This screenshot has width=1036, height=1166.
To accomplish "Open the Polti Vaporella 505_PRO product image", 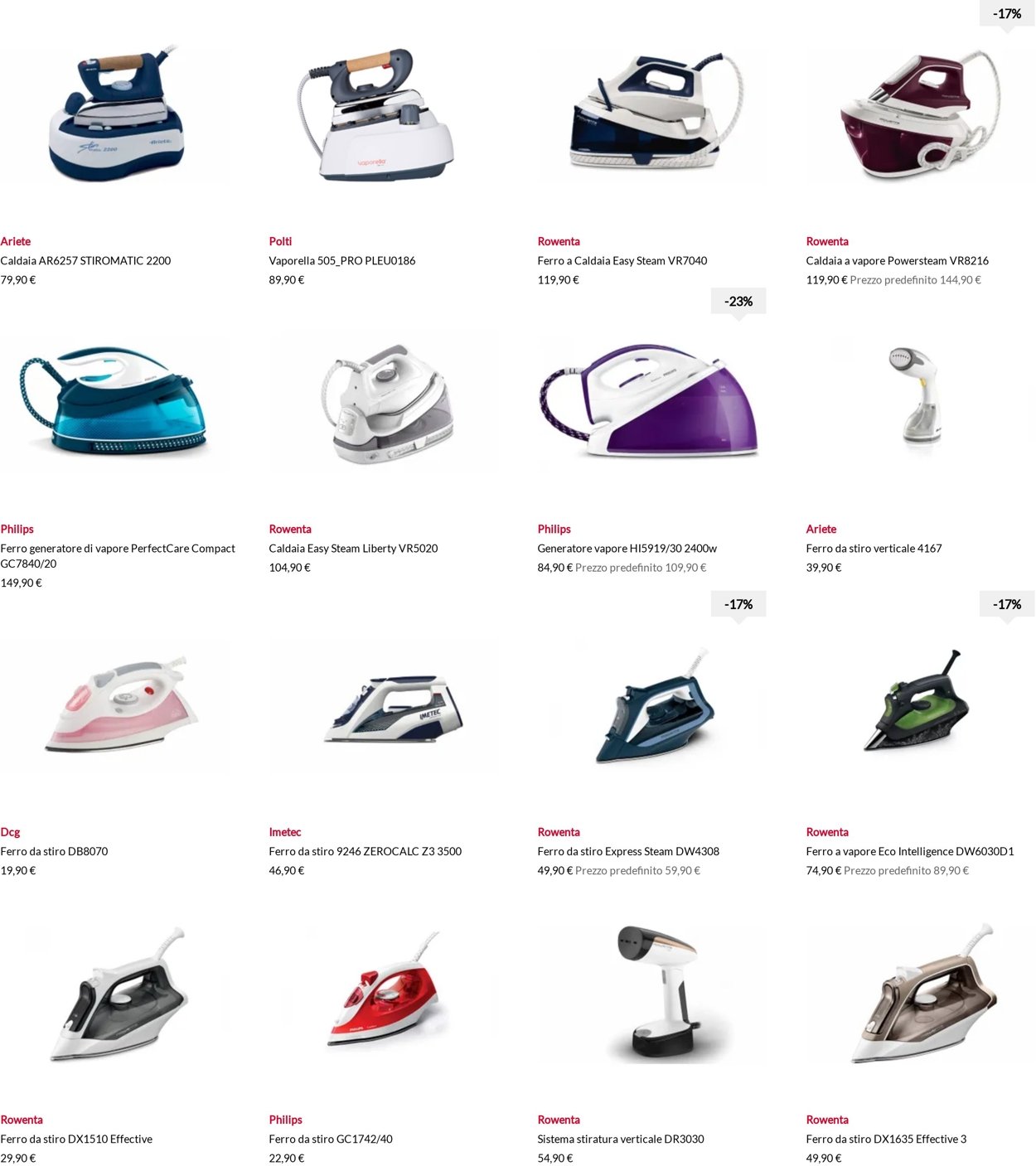I will coord(383,115).
